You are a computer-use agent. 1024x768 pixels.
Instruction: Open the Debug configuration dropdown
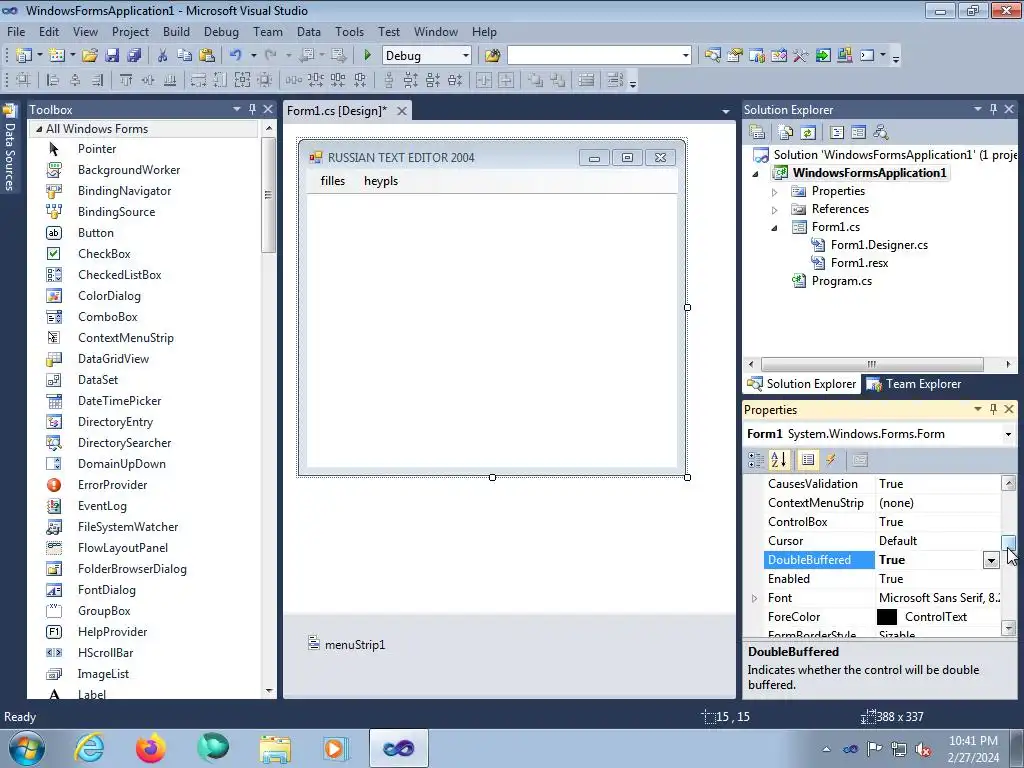[x=466, y=56]
